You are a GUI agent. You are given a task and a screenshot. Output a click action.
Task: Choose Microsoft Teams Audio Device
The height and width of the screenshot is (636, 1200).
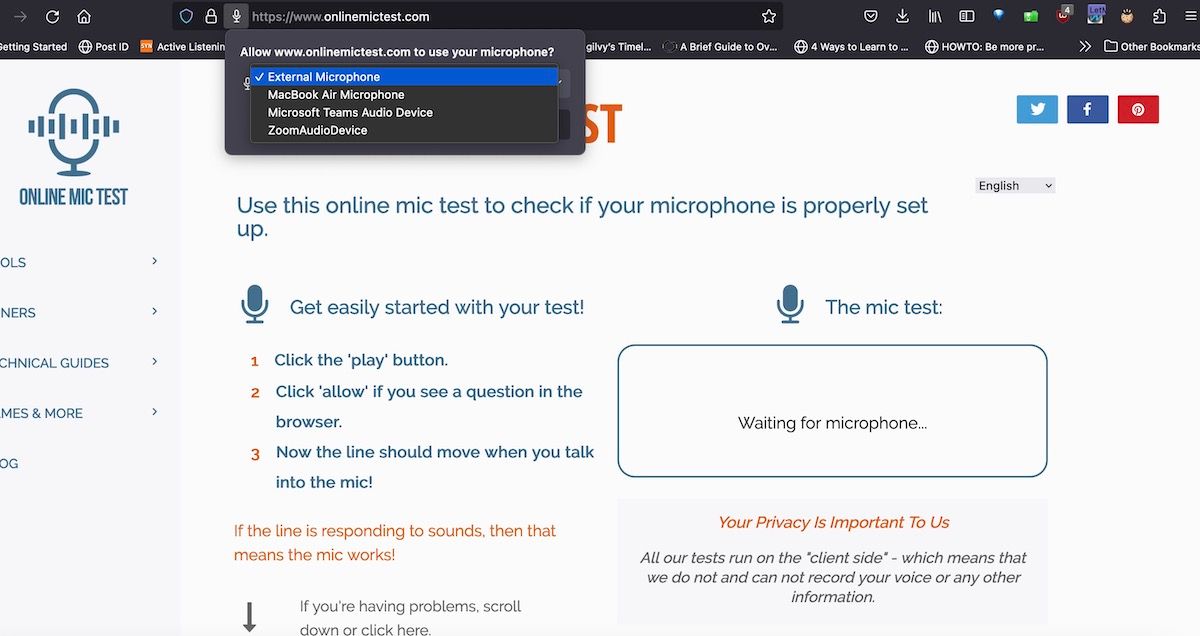tap(404, 113)
